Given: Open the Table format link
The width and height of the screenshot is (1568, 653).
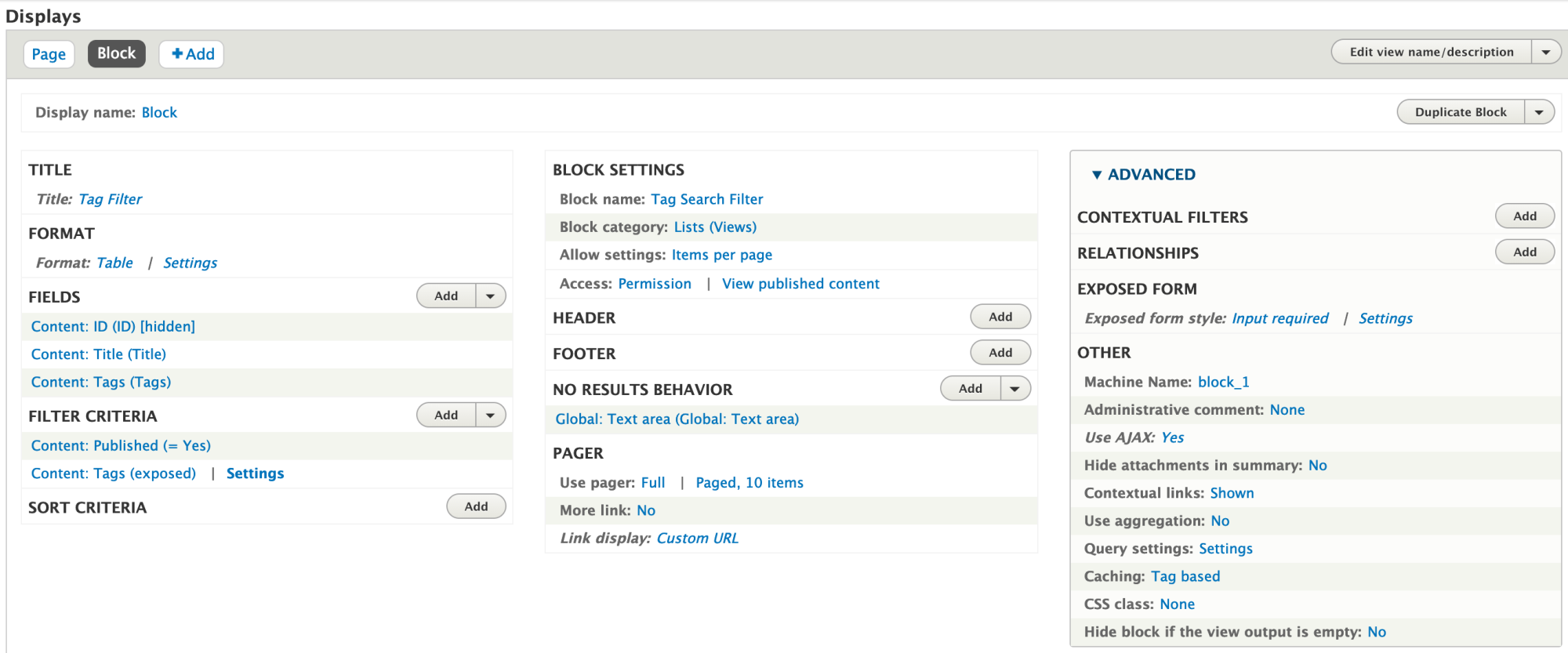Looking at the screenshot, I should (114, 263).
